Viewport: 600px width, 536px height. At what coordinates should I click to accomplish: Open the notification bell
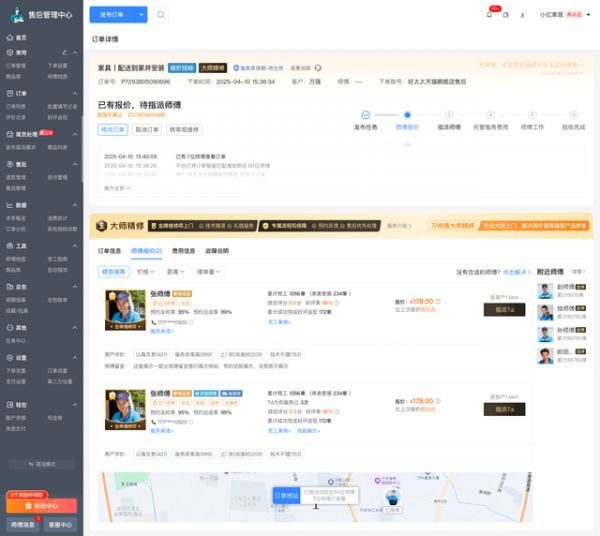(x=489, y=15)
